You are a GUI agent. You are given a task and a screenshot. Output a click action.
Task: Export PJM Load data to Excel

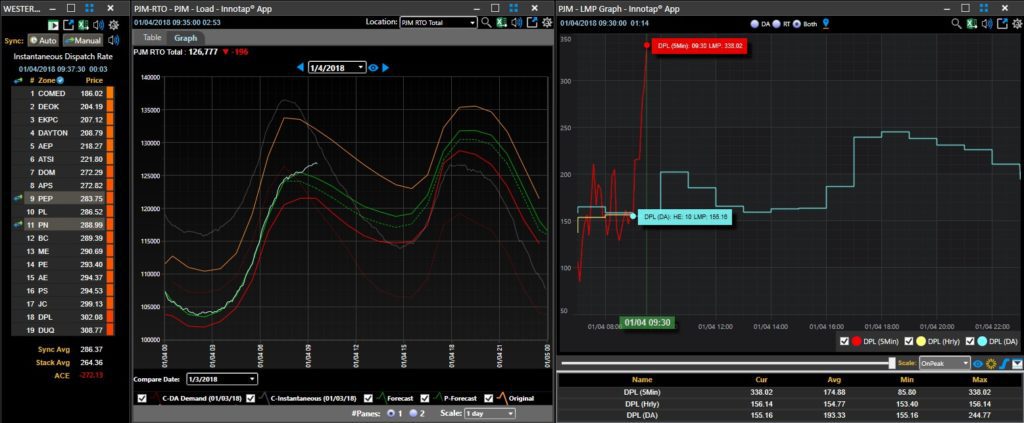pyautogui.click(x=502, y=22)
